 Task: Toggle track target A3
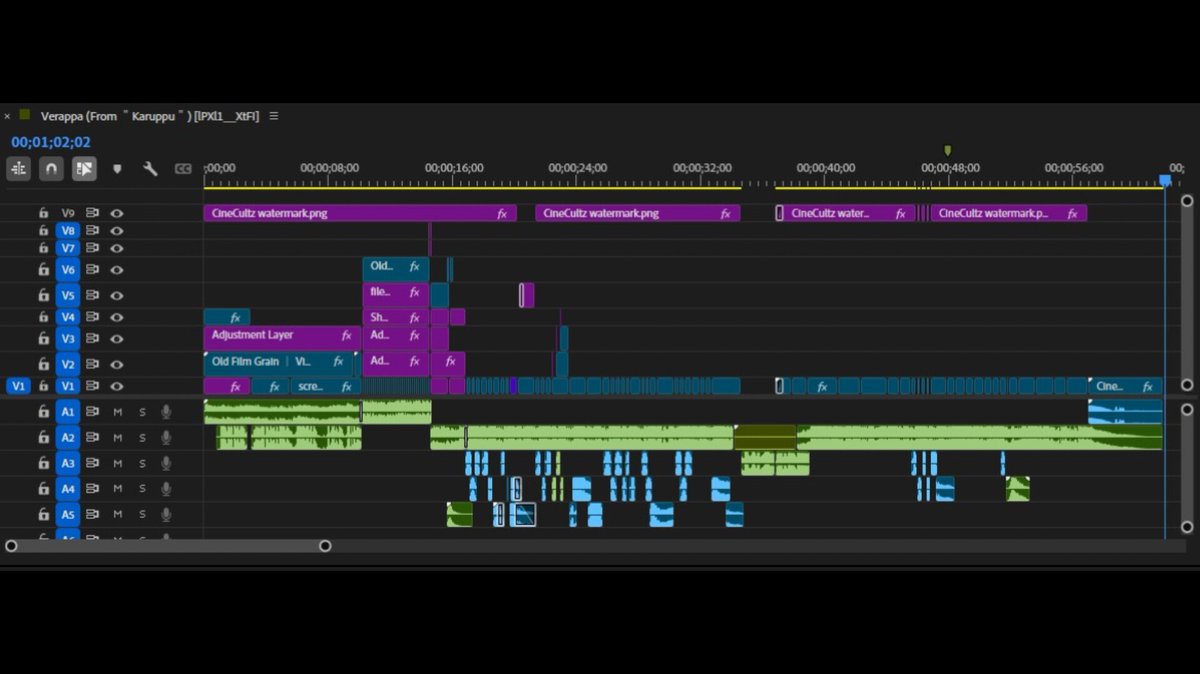pos(68,463)
